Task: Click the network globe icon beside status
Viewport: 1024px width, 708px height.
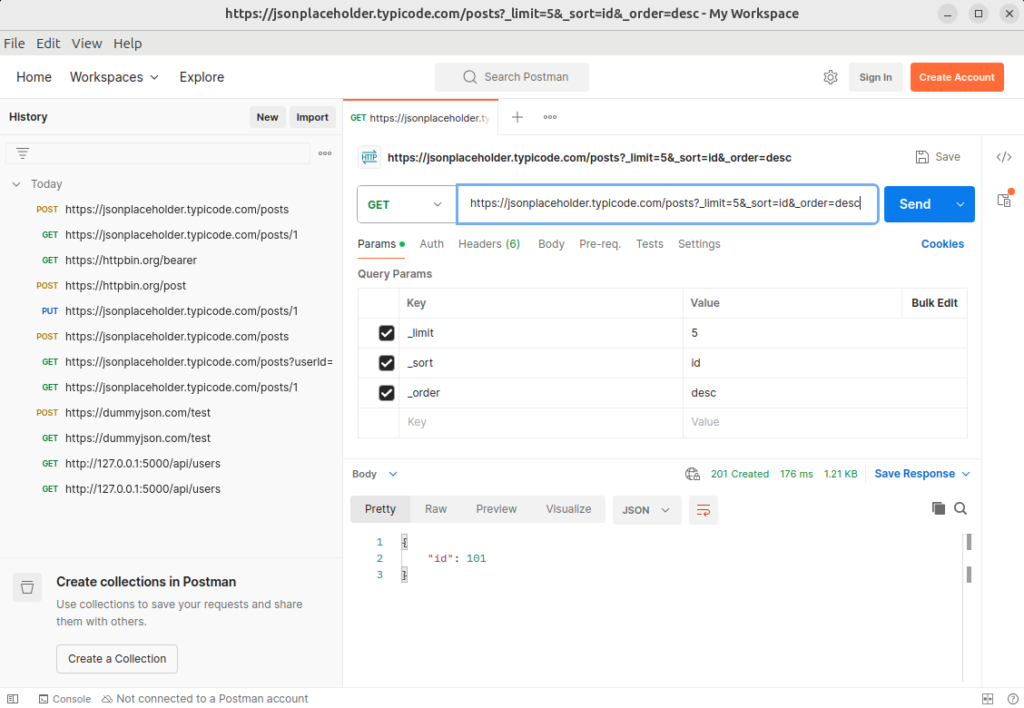Action: pyautogui.click(x=692, y=474)
